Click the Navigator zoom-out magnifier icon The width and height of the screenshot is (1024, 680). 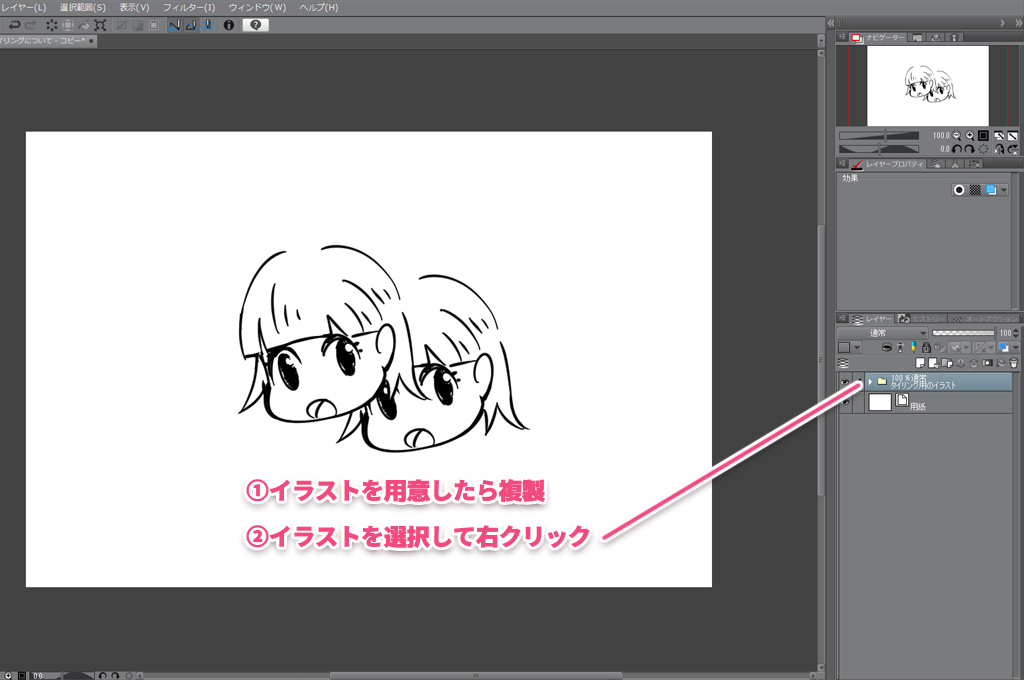point(957,135)
